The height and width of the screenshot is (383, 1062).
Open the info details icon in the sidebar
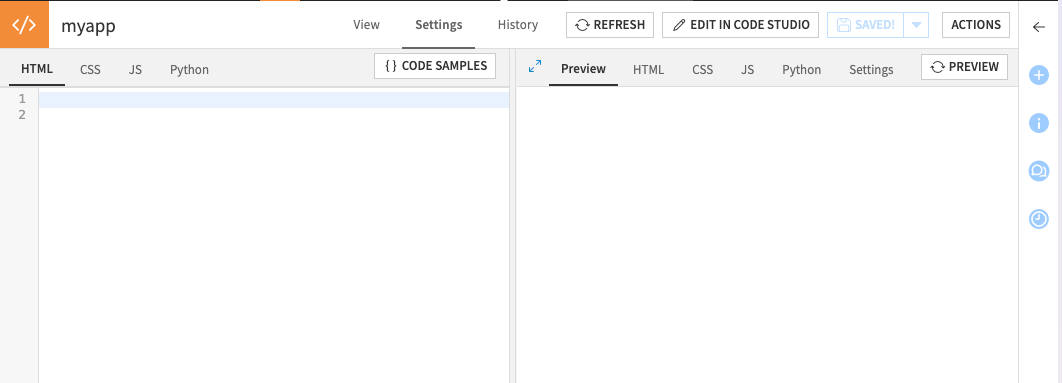coord(1039,123)
